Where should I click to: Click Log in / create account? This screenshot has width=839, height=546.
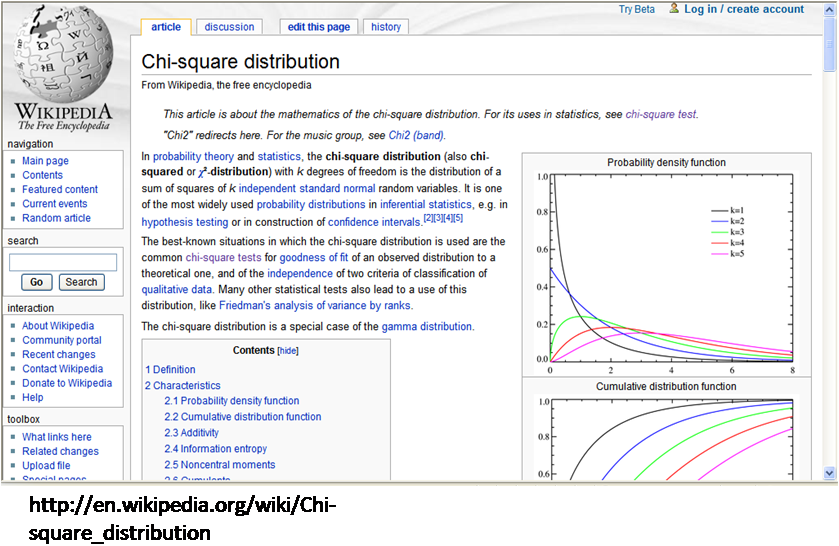[744, 9]
